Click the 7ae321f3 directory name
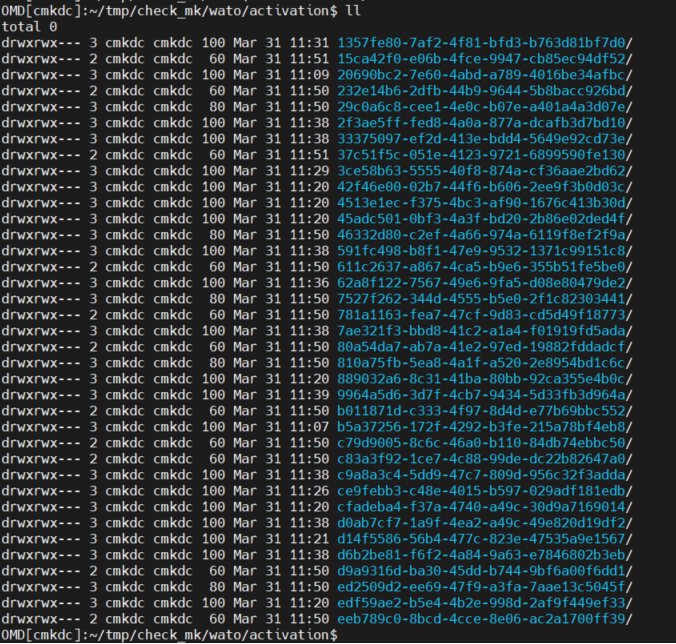The height and width of the screenshot is (644, 676). (x=484, y=330)
